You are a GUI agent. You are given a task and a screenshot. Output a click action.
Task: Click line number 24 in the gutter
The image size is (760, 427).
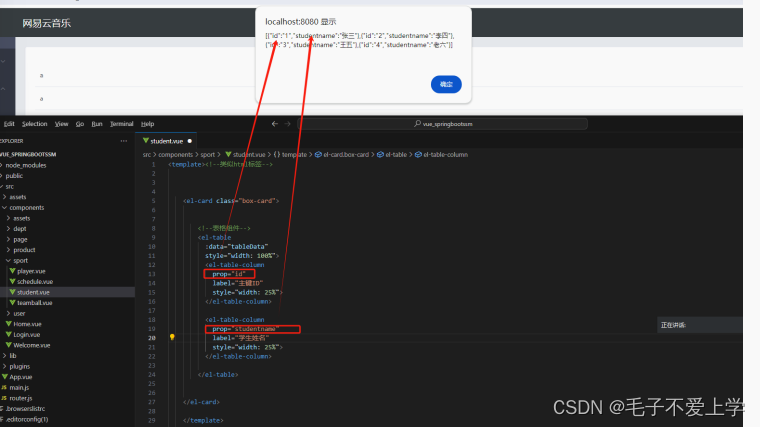coord(152,375)
